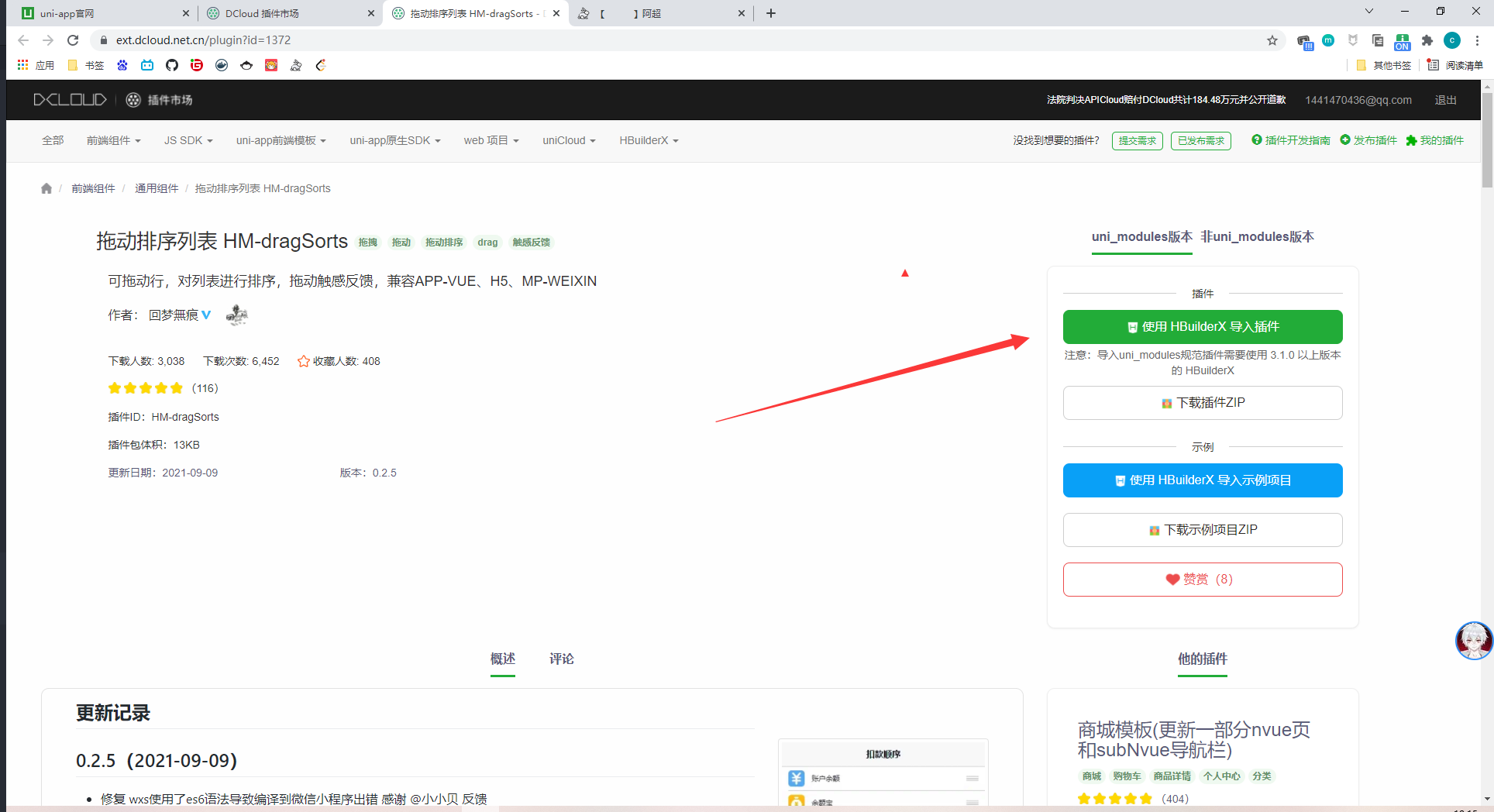The height and width of the screenshot is (812, 1494).
Task: Click the browser address bar URL
Action: 203,40
